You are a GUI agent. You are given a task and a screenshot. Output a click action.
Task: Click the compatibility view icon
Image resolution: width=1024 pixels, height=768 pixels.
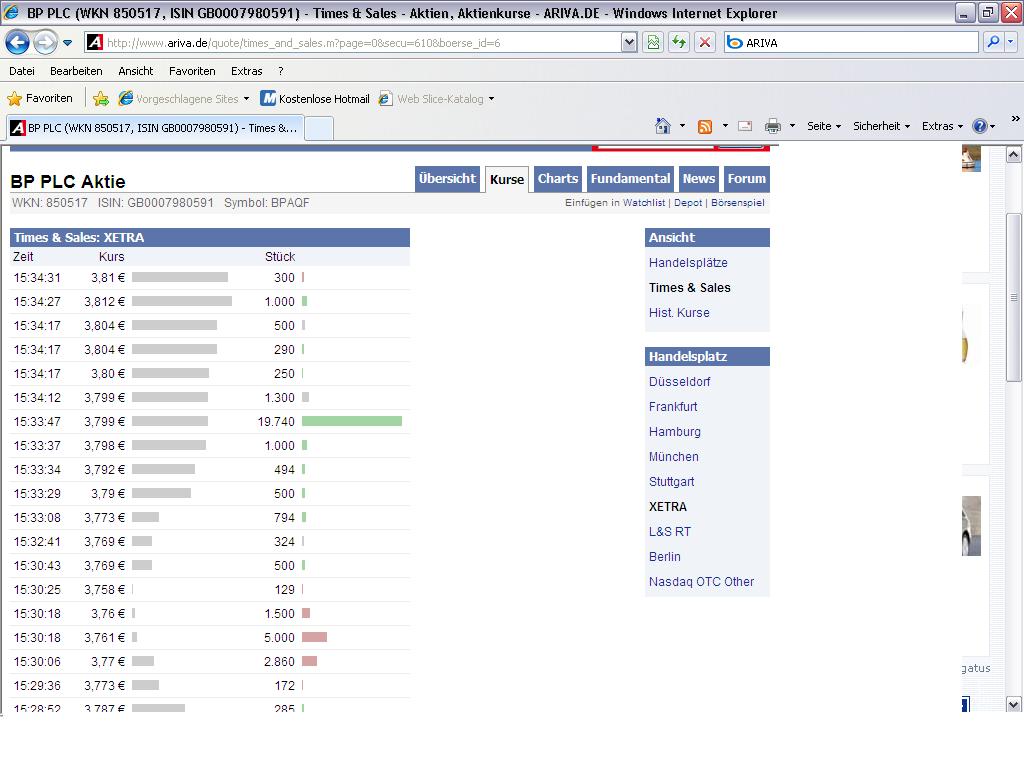click(x=653, y=43)
